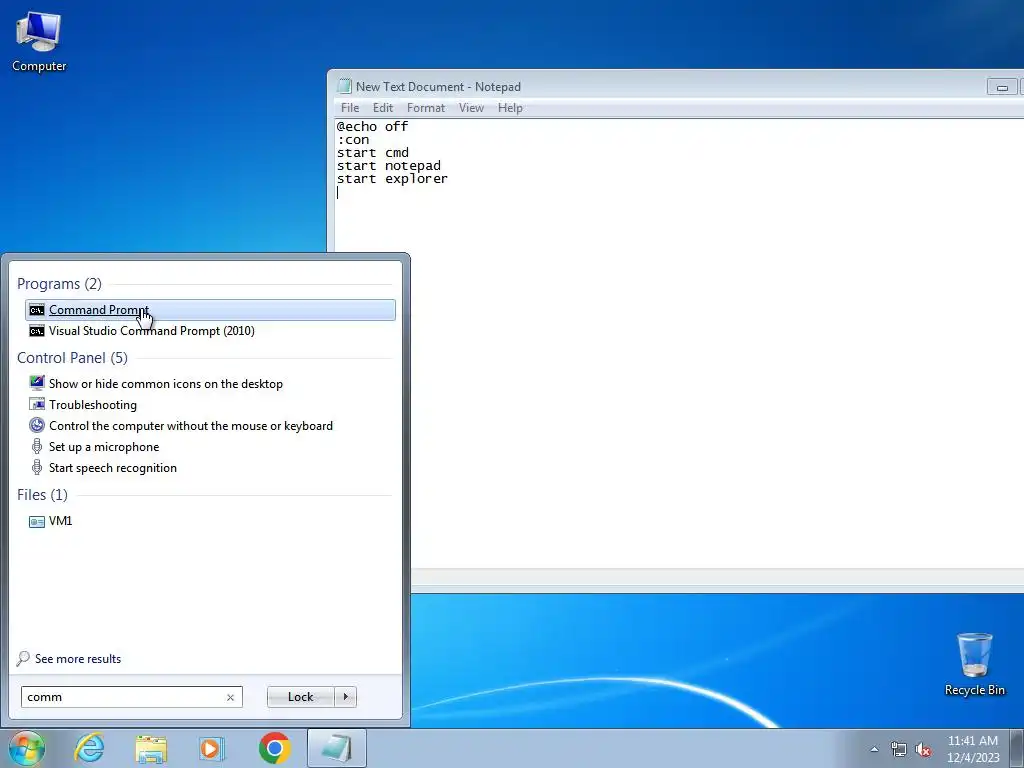Open the VM1 file result

coord(210,520)
